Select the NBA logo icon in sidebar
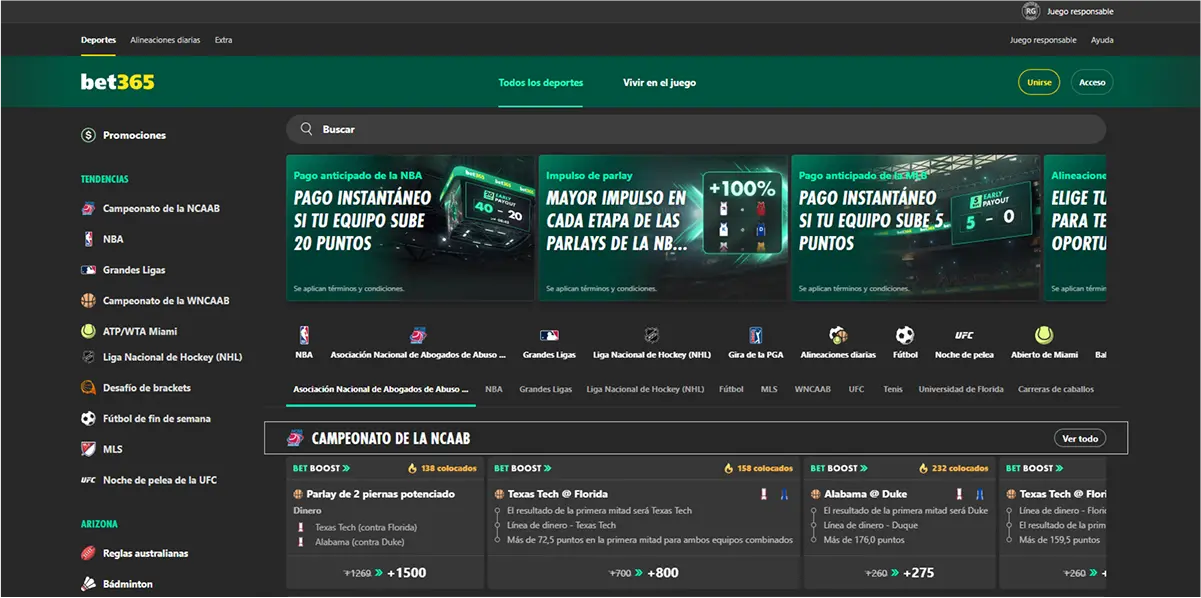Image resolution: width=1201 pixels, height=598 pixels. pyautogui.click(x=88, y=239)
